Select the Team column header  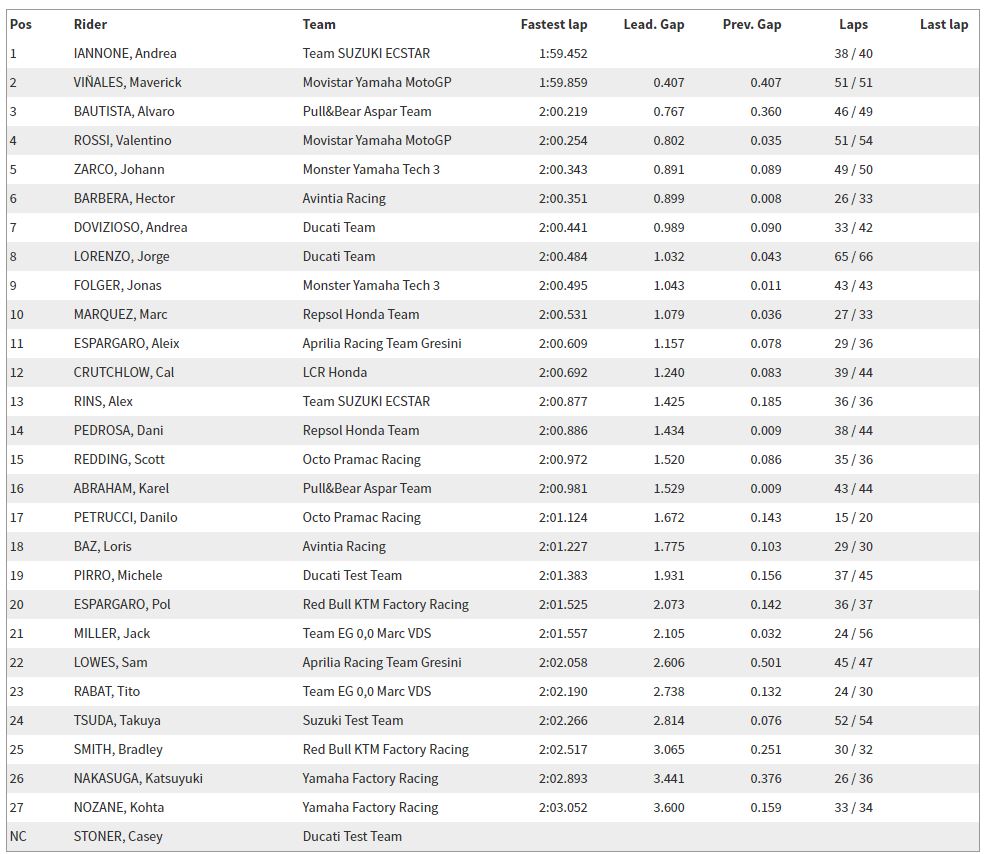click(319, 25)
